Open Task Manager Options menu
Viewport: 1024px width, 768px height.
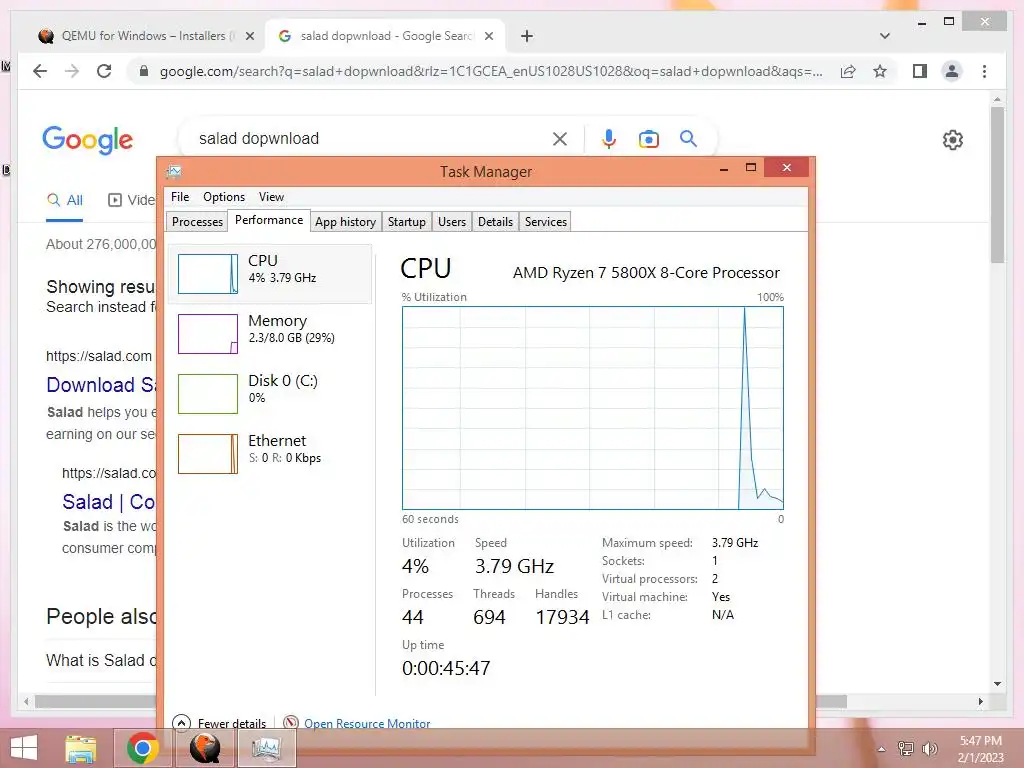coord(224,197)
